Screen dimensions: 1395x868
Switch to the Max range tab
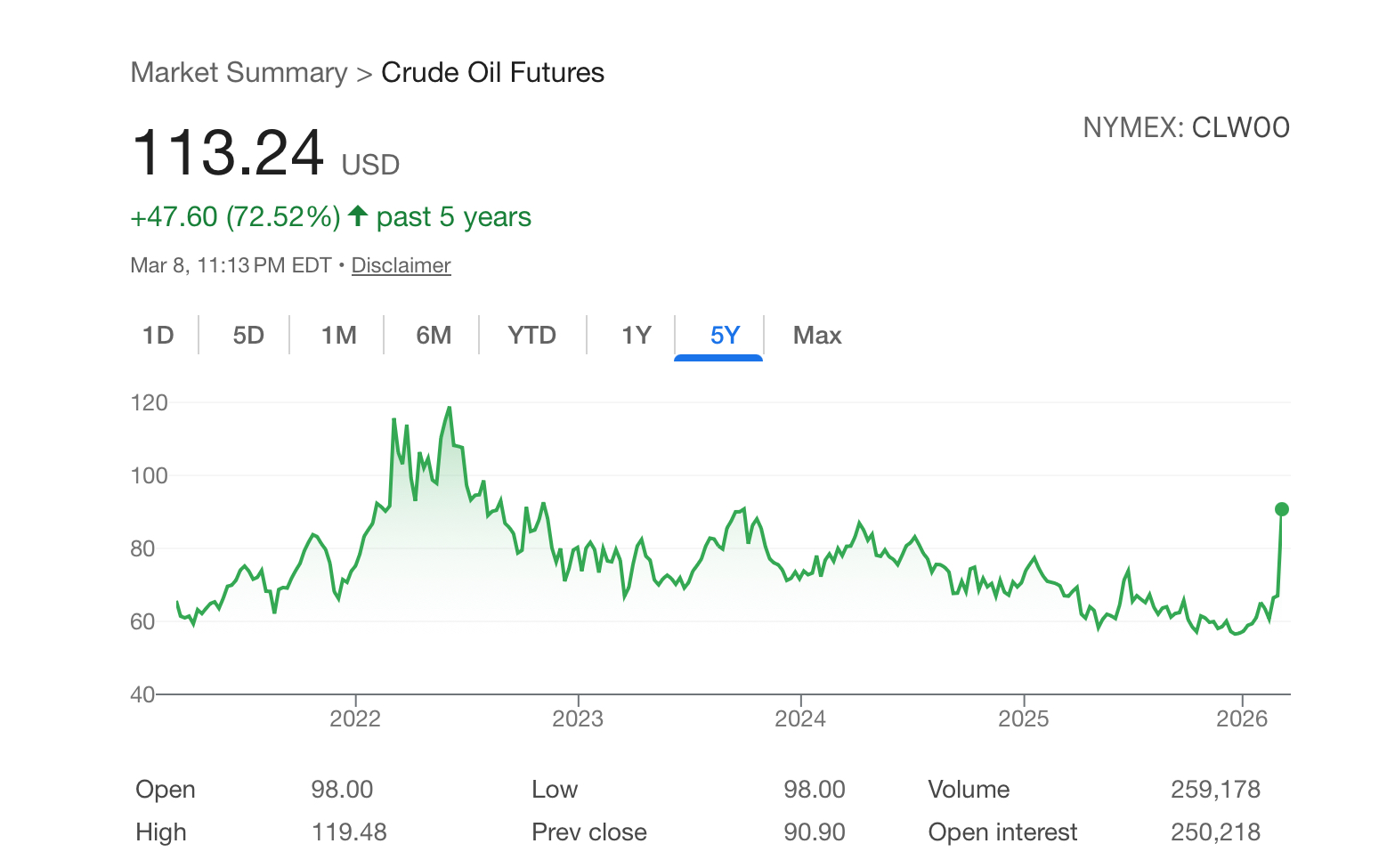pyautogui.click(x=816, y=336)
